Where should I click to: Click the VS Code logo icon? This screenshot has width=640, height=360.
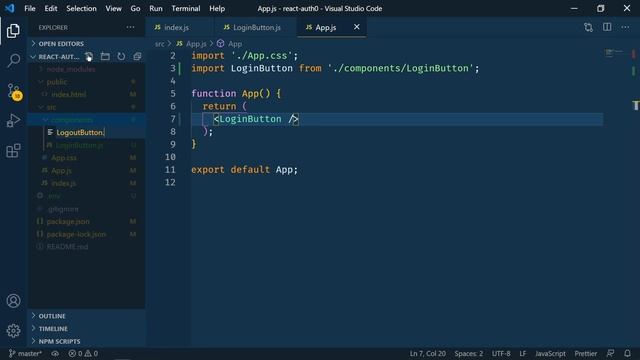9,8
